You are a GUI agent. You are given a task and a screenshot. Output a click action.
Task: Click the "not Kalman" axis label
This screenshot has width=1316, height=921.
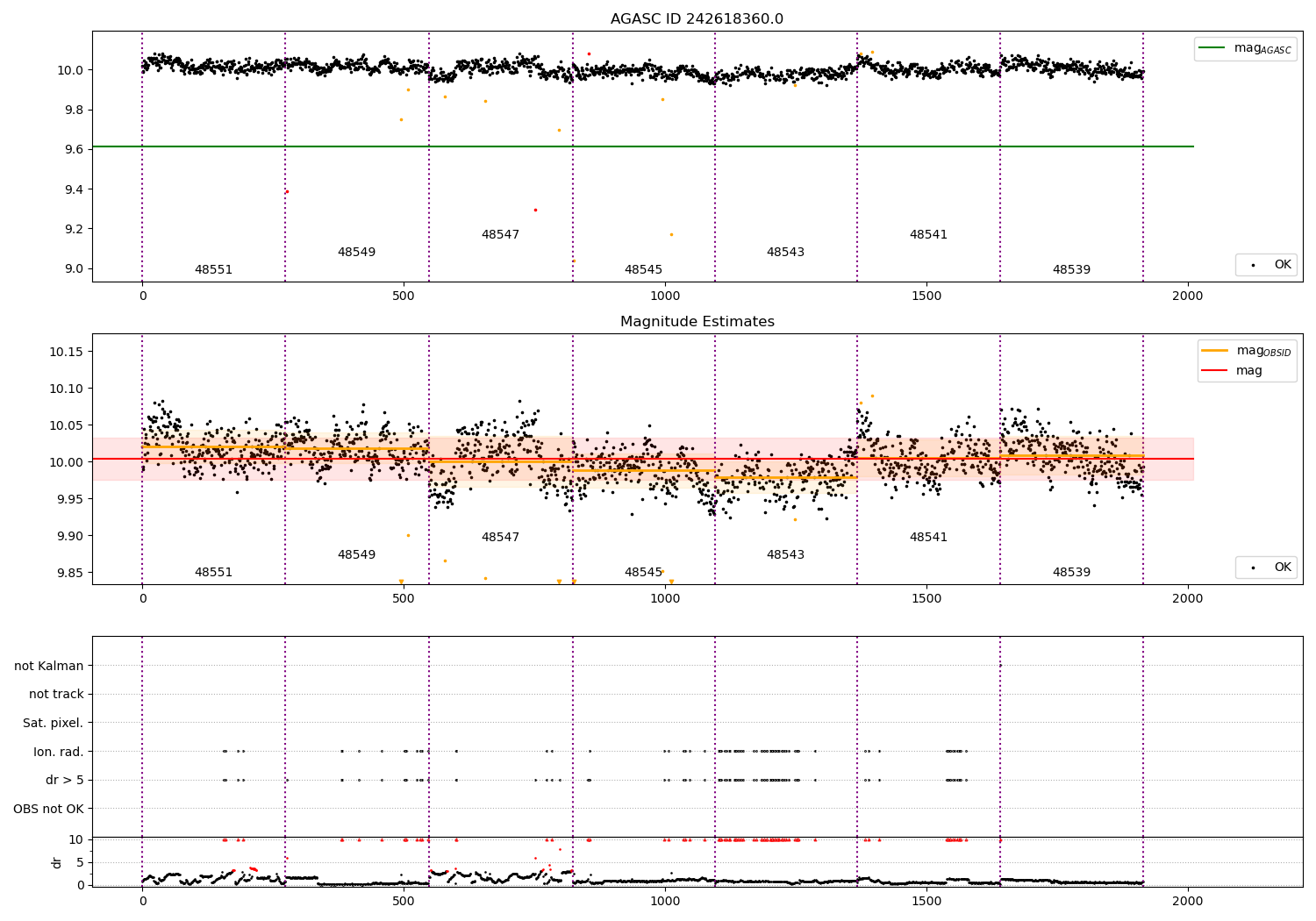click(x=49, y=667)
